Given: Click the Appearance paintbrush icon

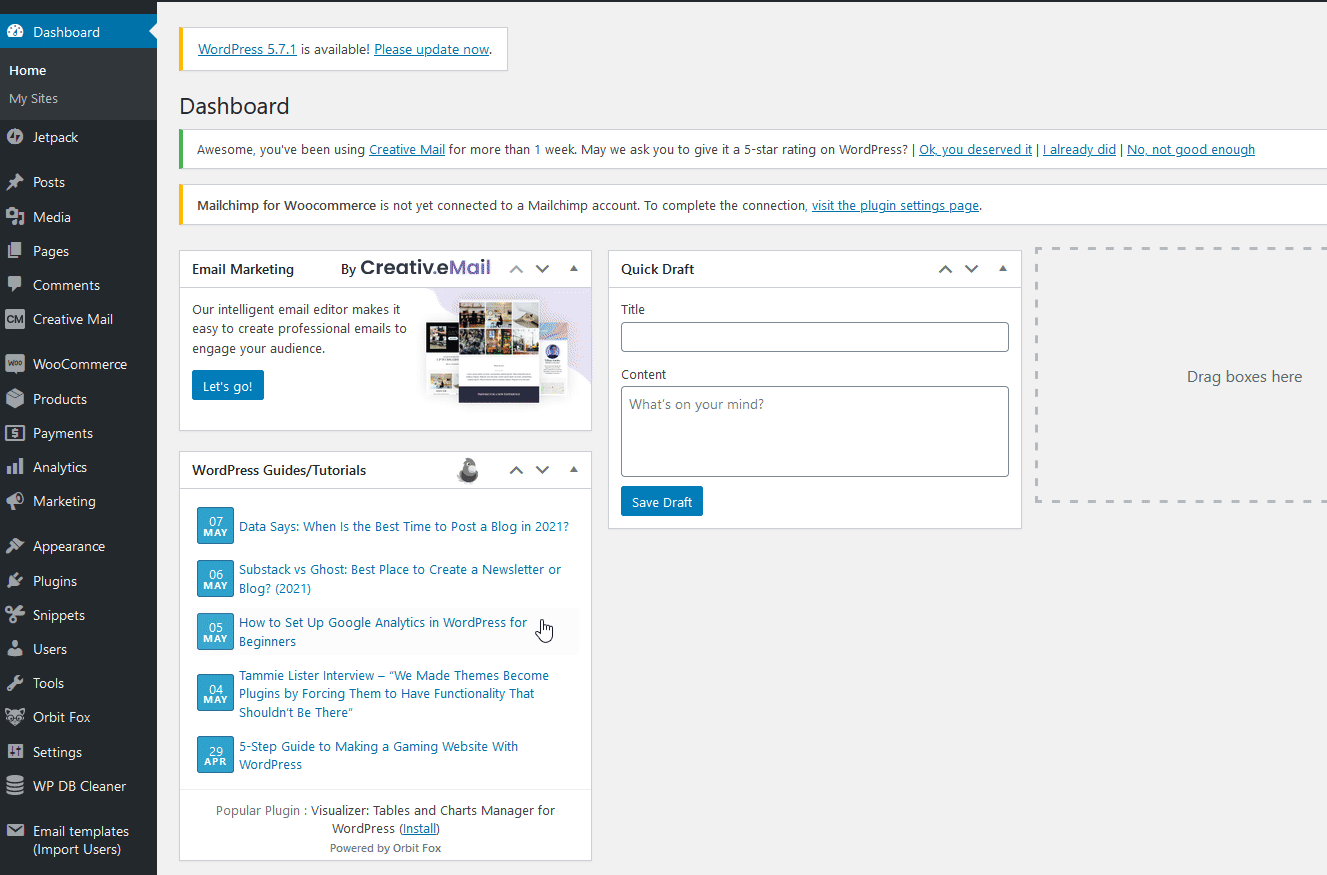Looking at the screenshot, I should [x=15, y=546].
